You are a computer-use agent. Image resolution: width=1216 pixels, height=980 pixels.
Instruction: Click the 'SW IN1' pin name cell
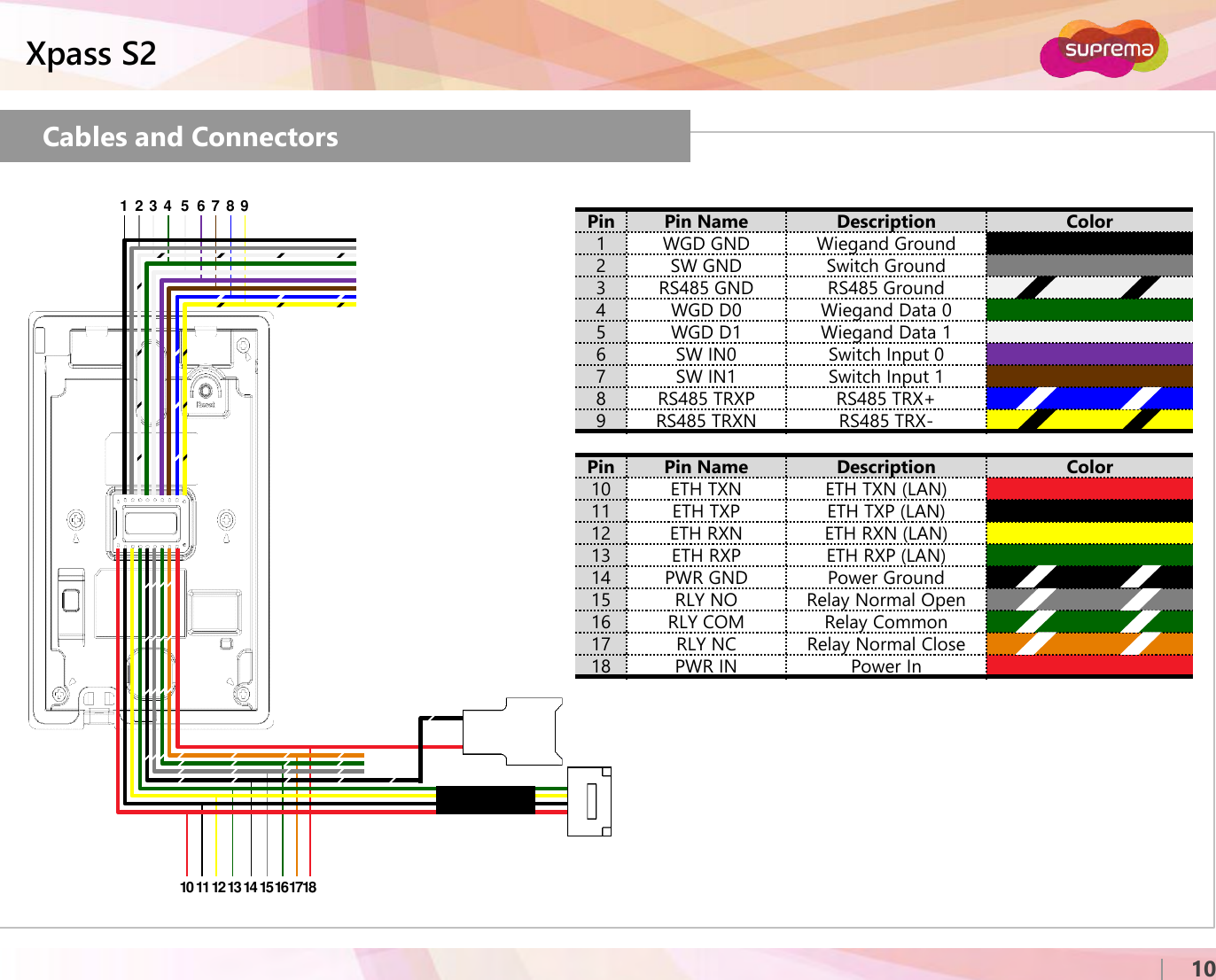click(x=706, y=377)
